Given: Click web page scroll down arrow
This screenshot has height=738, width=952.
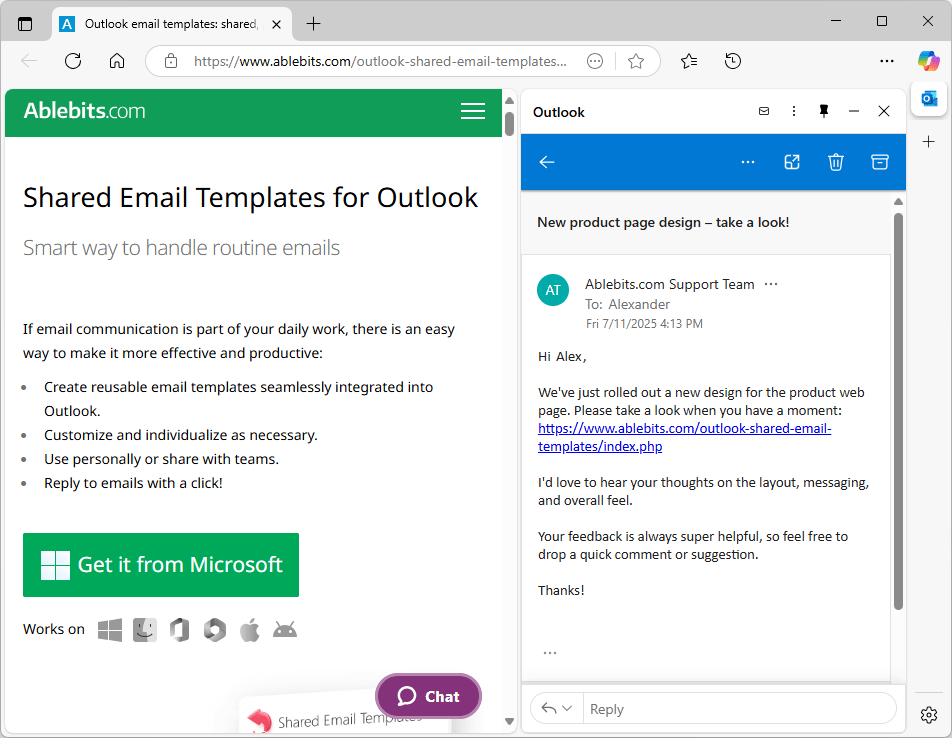Looking at the screenshot, I should click(x=509, y=721).
